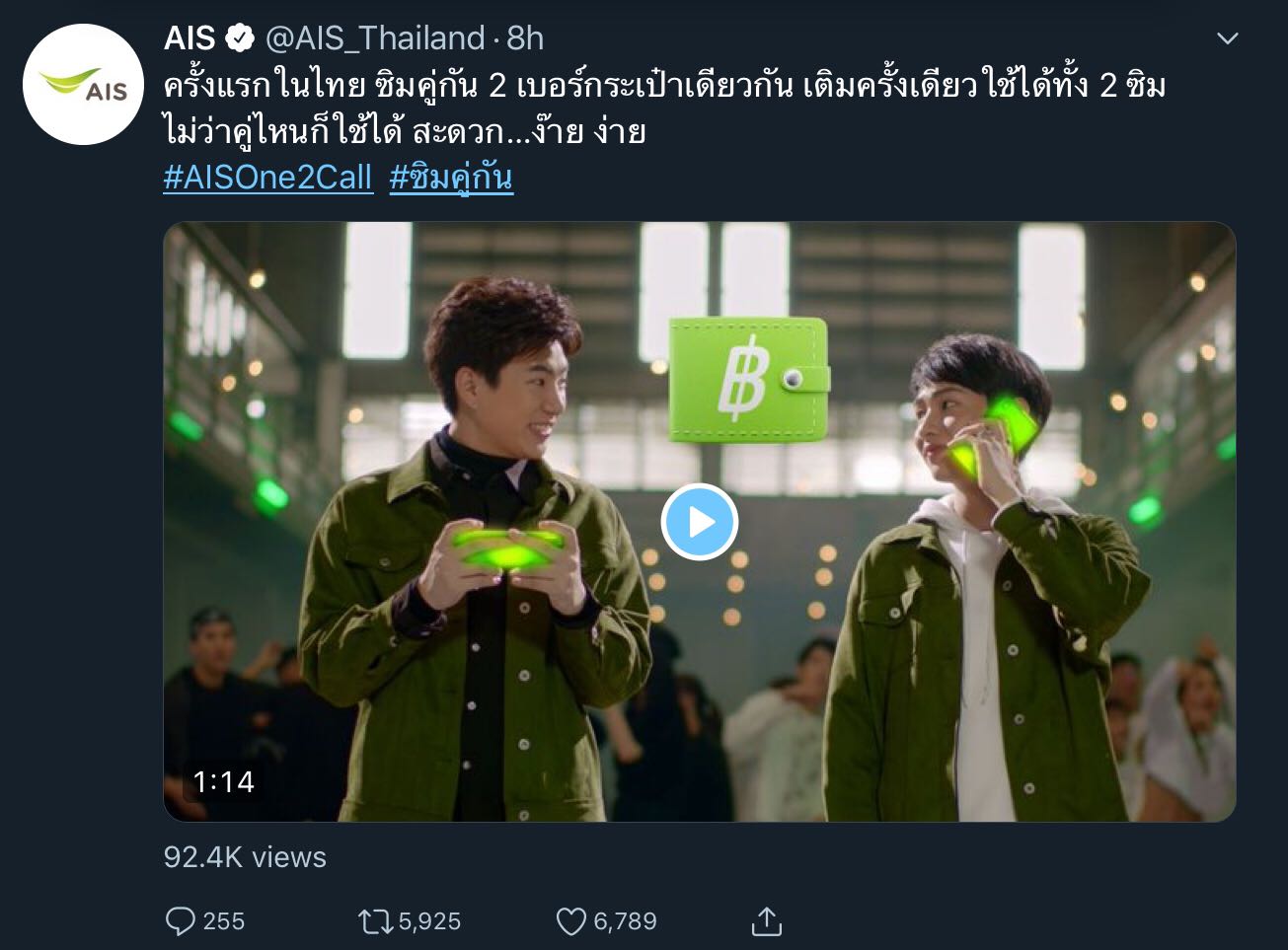
Task: Click the 5,925 retweets count
Action: (x=429, y=921)
